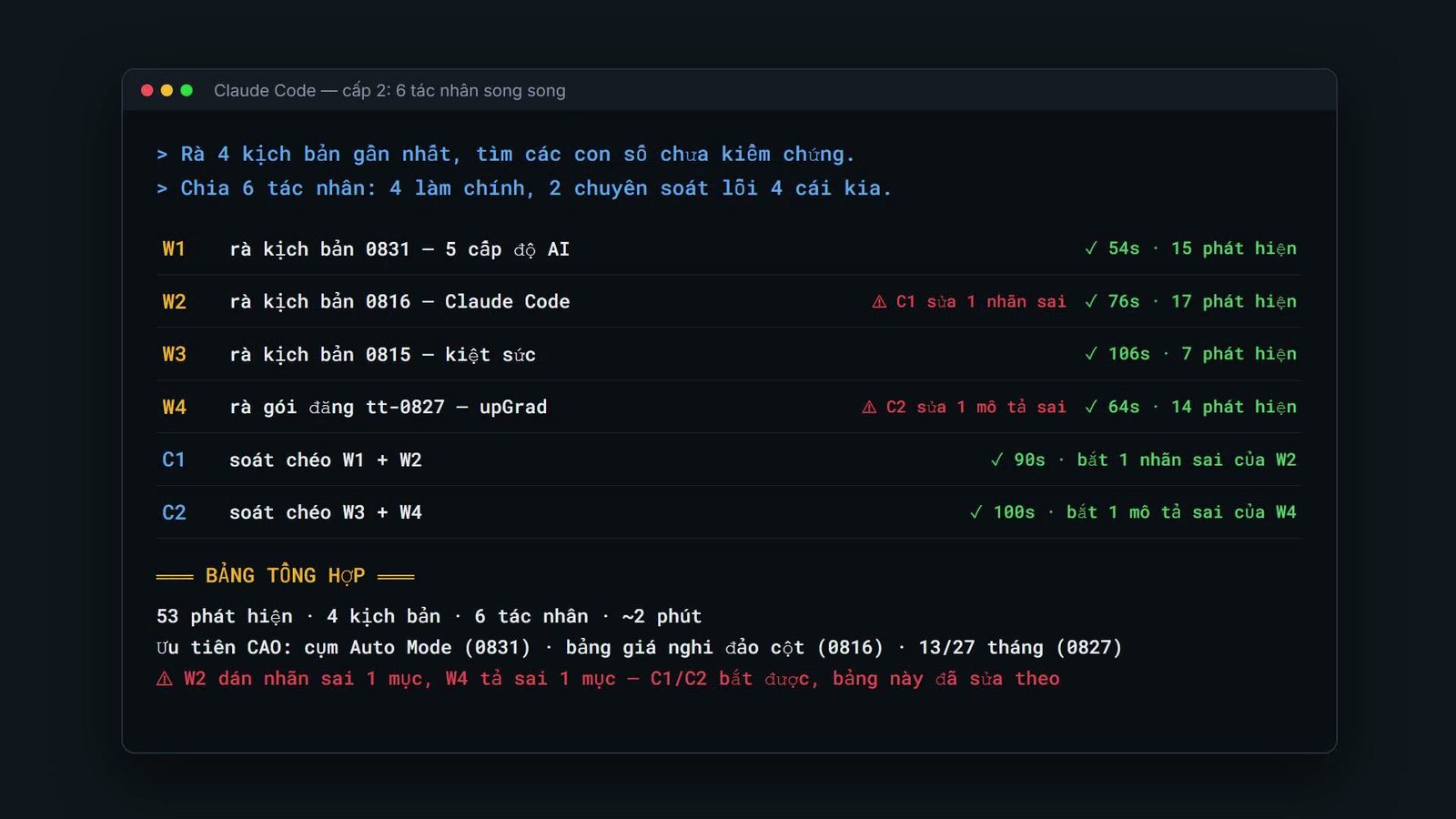Click the W3 agent label
Viewport: 1456px width, 819px height.
pyautogui.click(x=174, y=354)
